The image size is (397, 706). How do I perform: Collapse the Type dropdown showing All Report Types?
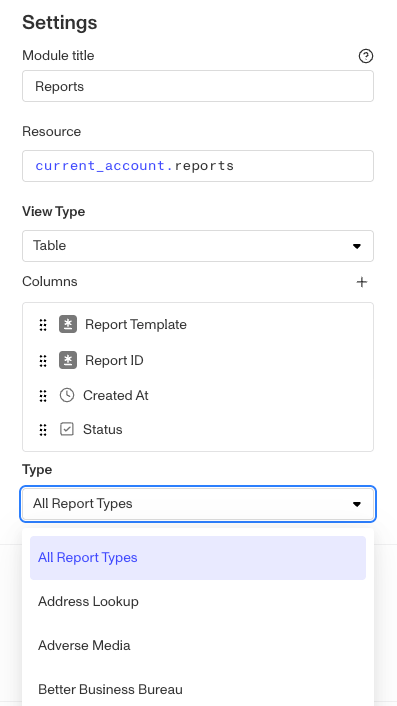point(198,504)
